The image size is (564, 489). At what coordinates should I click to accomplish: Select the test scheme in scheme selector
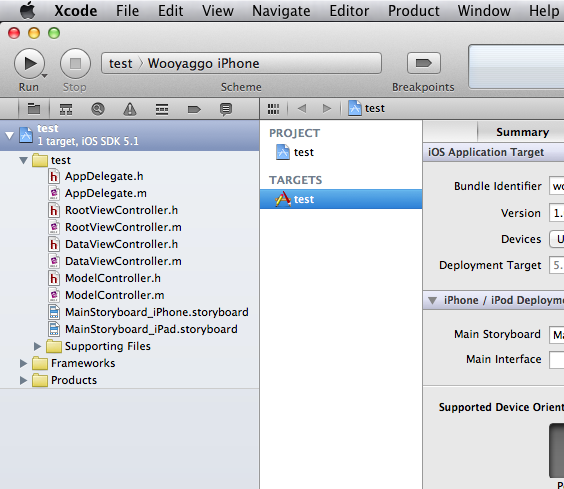120,63
